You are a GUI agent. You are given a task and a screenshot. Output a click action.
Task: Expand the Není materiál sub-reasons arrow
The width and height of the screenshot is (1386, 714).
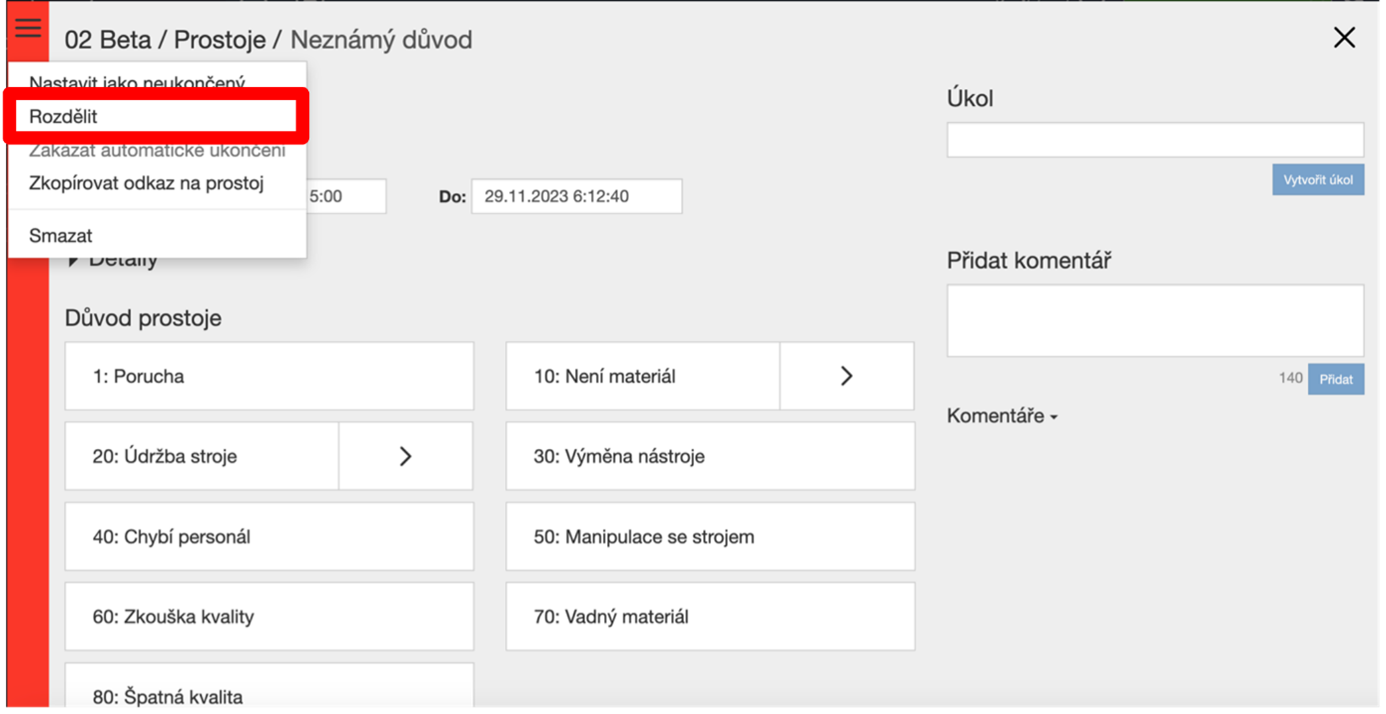[x=846, y=376]
